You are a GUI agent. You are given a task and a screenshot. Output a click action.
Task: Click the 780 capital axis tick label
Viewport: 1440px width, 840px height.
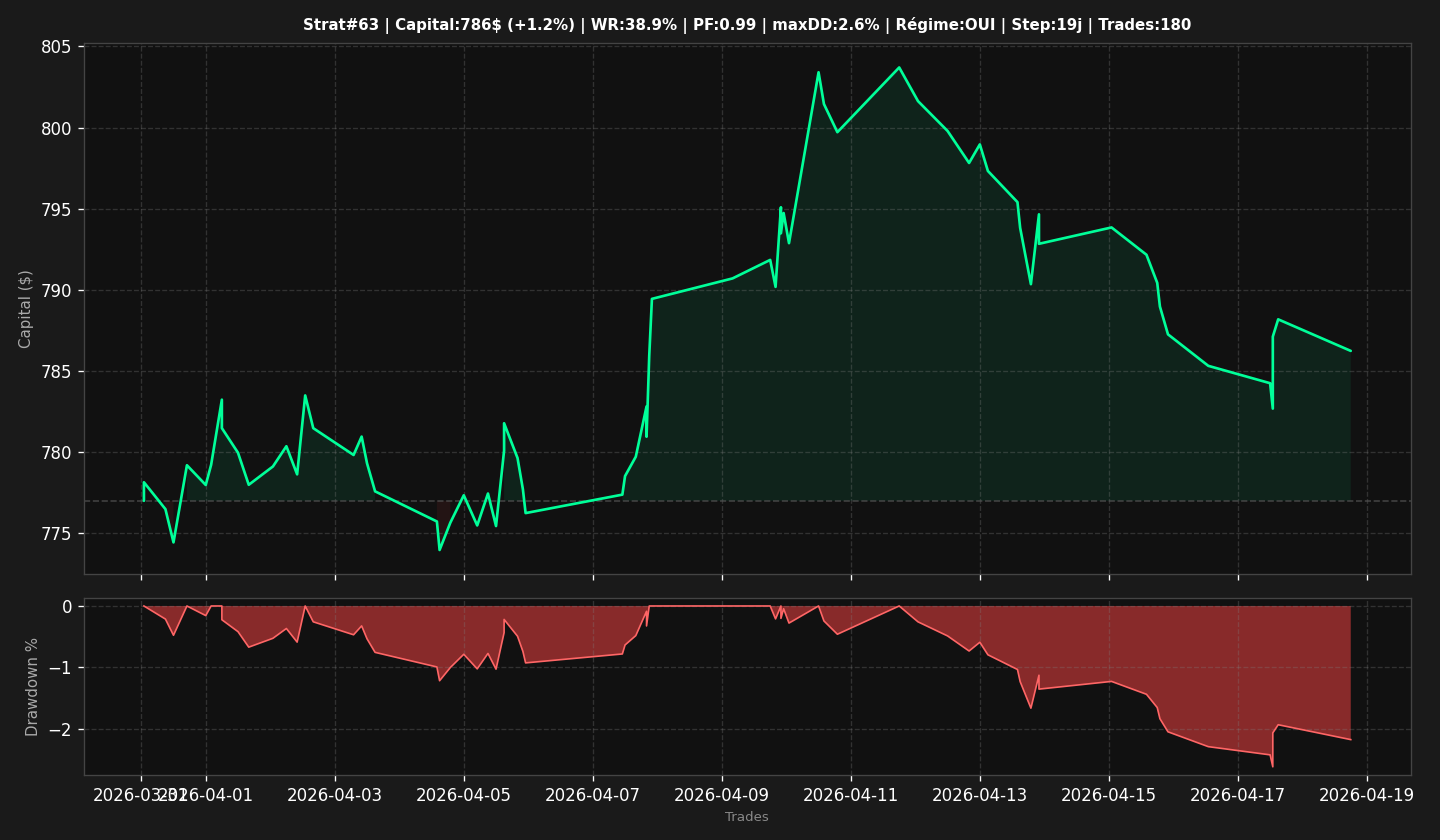coord(56,453)
